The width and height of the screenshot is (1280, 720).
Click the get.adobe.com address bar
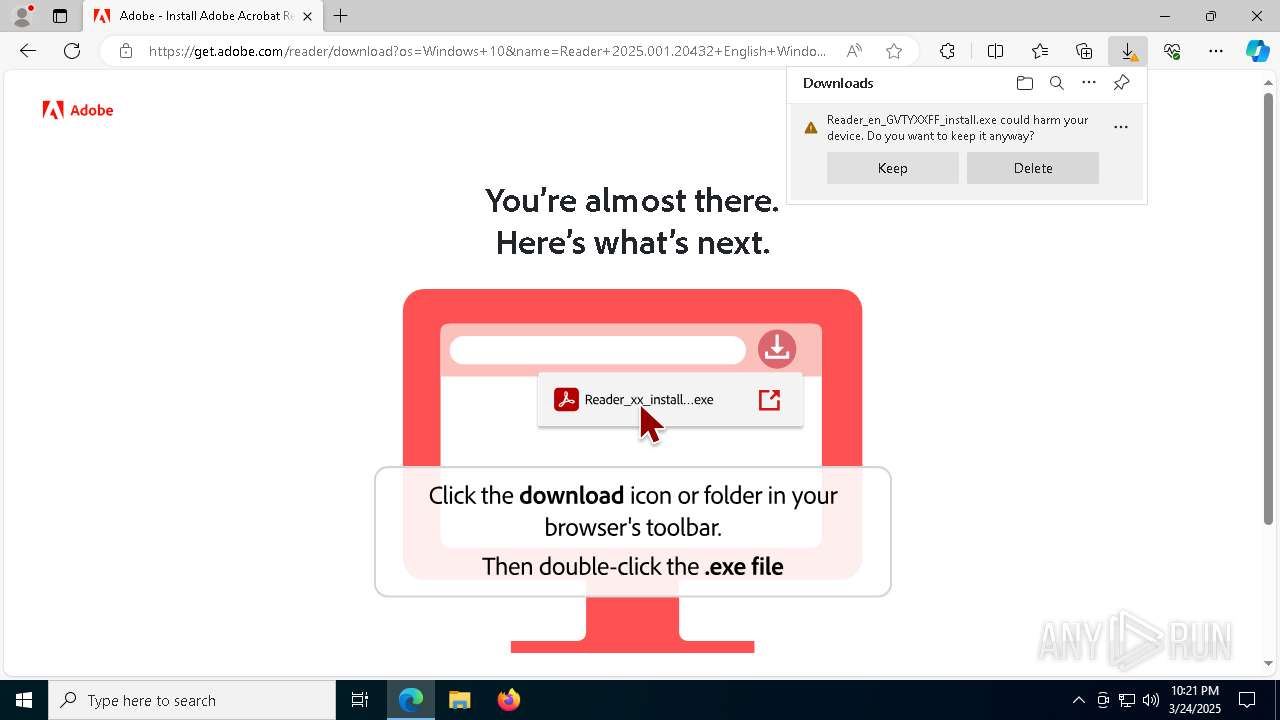tap(487, 51)
